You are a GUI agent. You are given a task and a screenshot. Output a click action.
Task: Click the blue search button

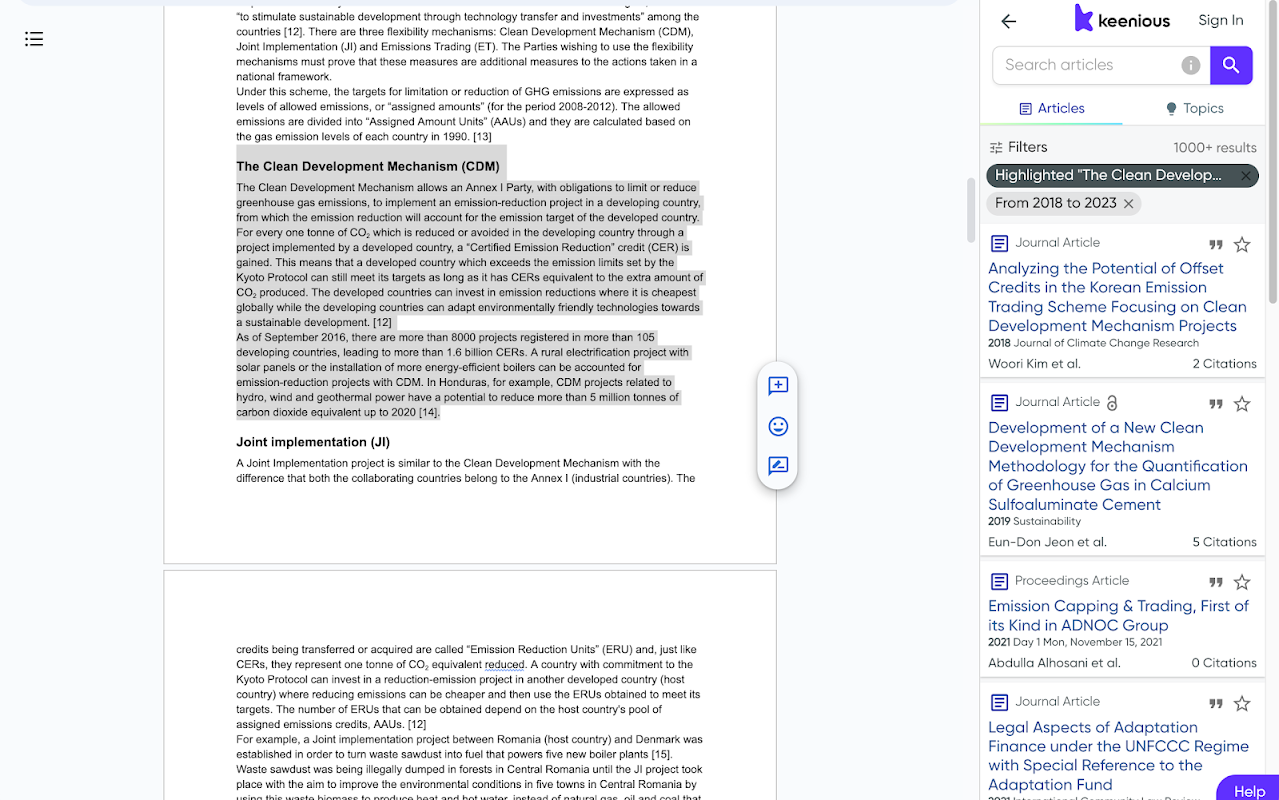click(x=1231, y=65)
